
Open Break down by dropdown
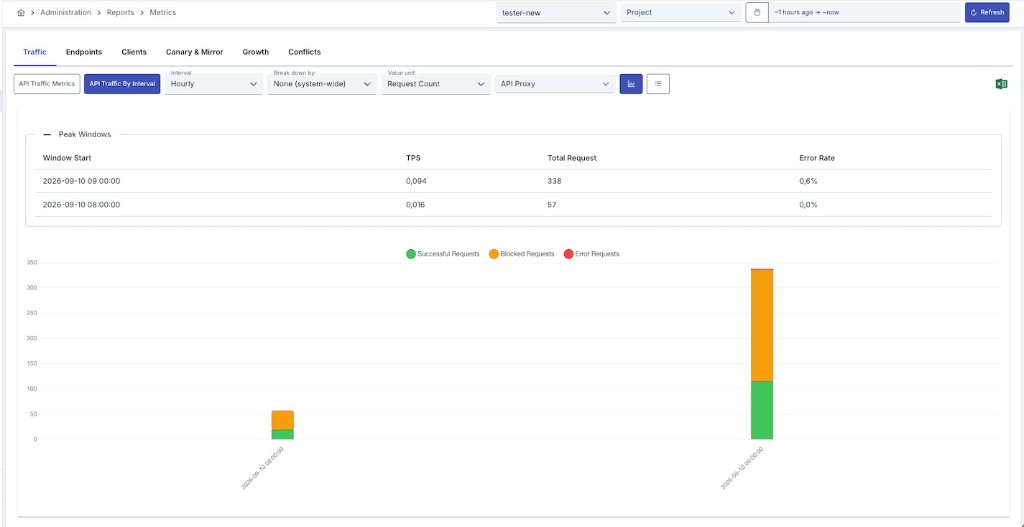click(322, 84)
